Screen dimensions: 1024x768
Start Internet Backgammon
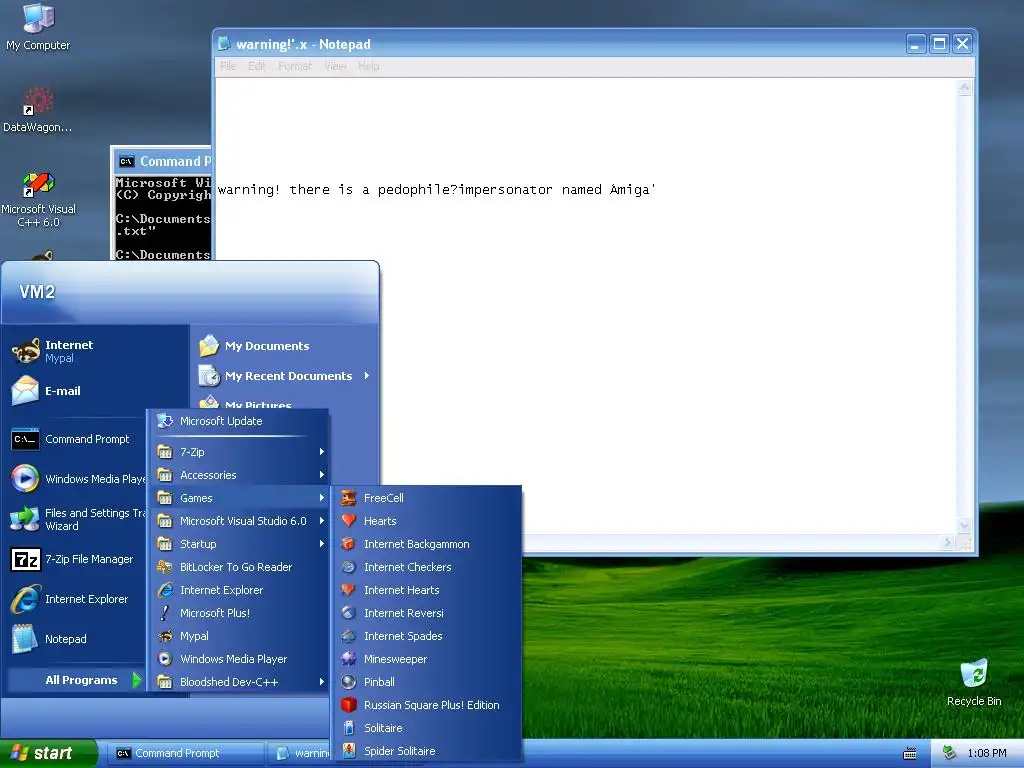426,544
